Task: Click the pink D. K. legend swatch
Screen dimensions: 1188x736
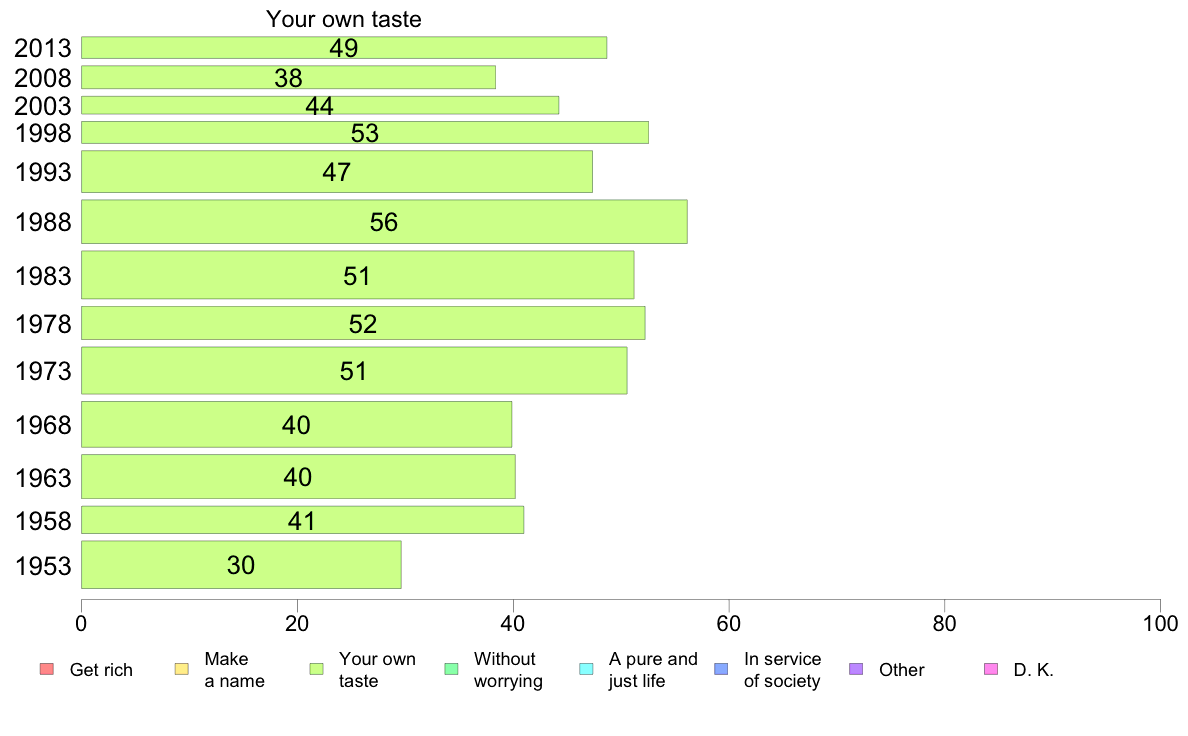Action: click(x=990, y=669)
